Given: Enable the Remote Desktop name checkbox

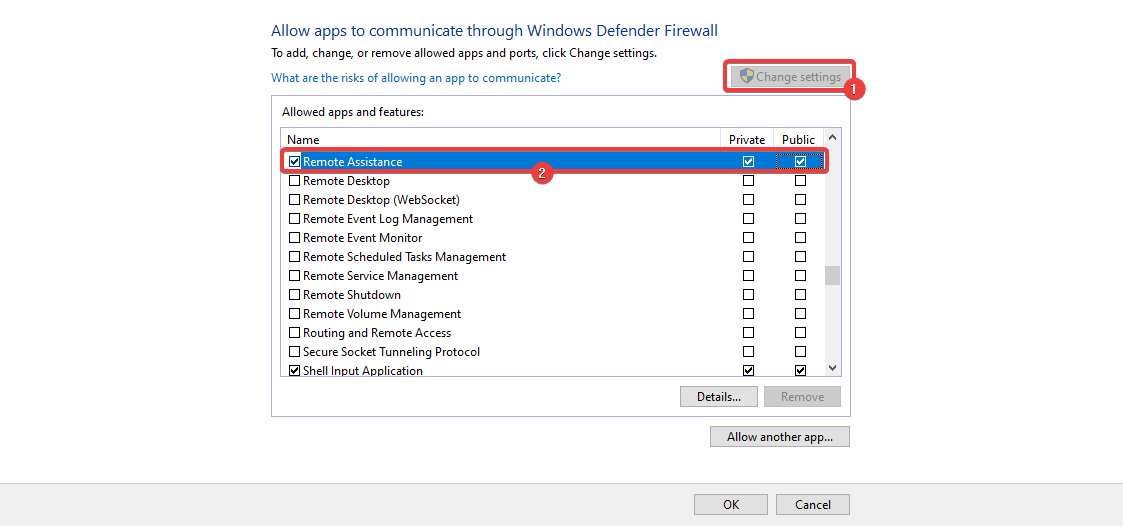Looking at the screenshot, I should tap(294, 181).
